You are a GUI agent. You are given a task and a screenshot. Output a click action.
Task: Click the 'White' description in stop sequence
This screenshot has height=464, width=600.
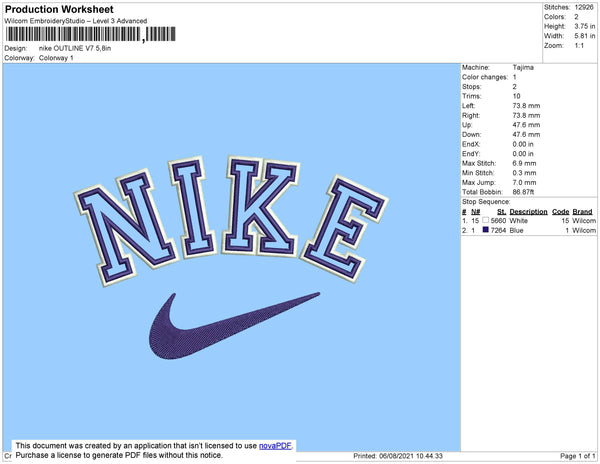pyautogui.click(x=518, y=221)
